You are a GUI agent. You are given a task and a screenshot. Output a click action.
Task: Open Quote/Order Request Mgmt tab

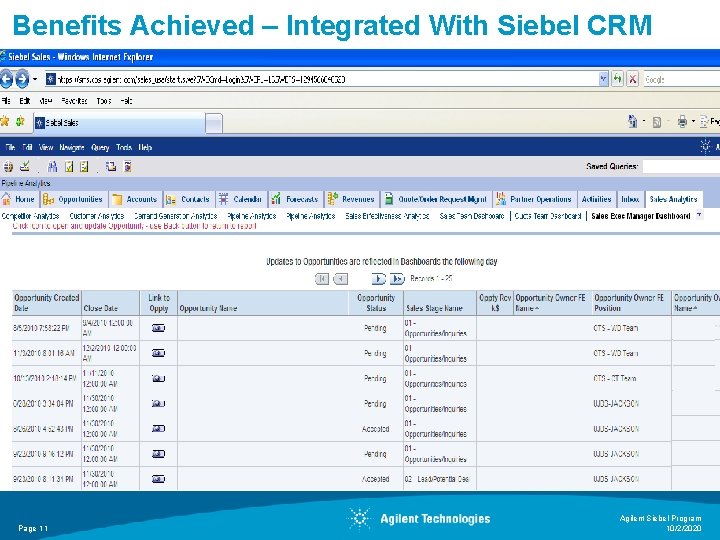tap(436, 199)
